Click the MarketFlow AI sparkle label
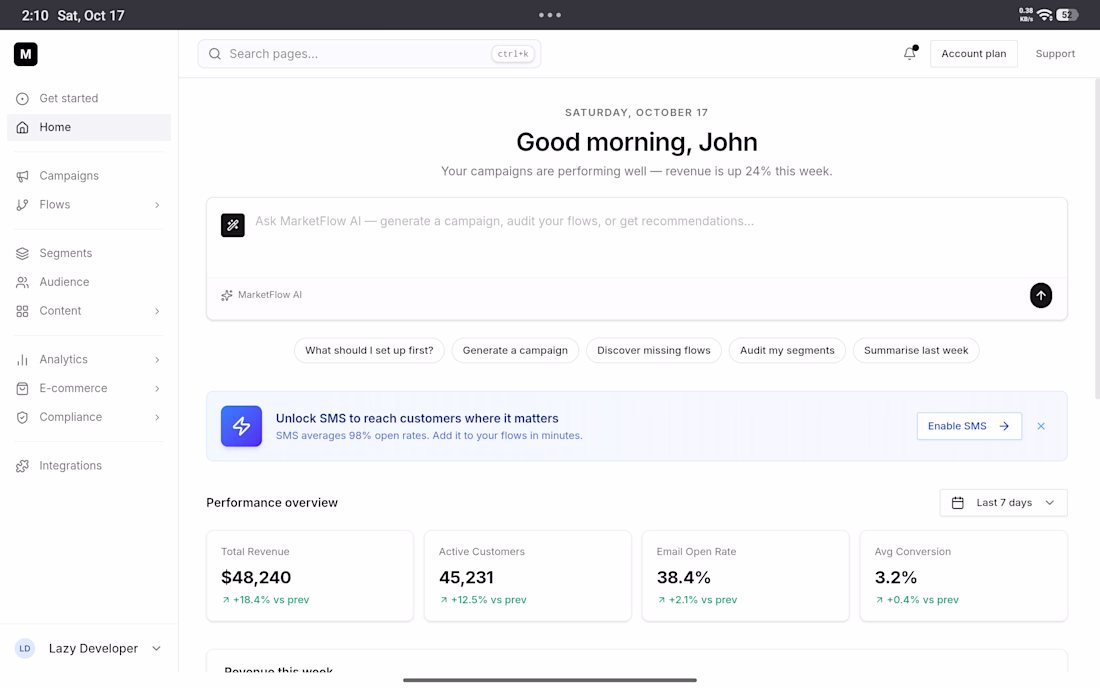Screen dimensions: 1100x688 [261, 295]
